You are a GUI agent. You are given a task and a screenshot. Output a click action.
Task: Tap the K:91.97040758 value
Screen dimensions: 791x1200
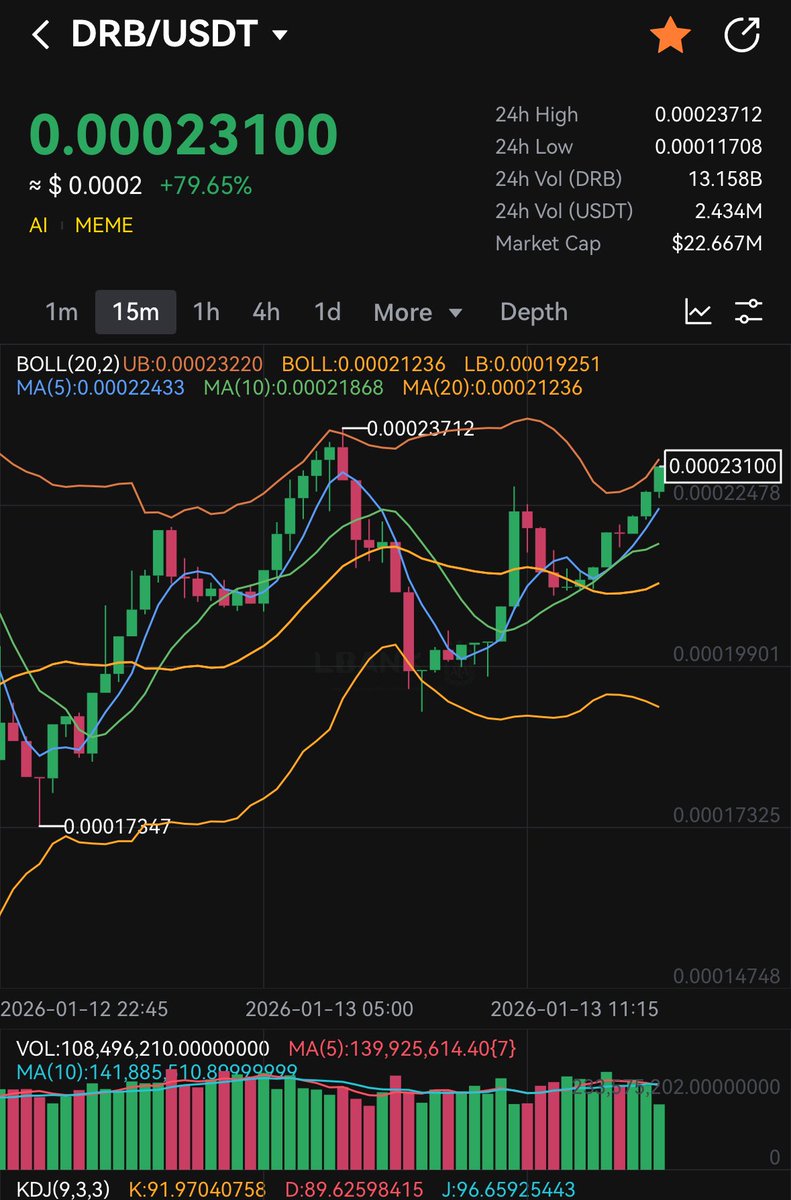click(198, 1190)
